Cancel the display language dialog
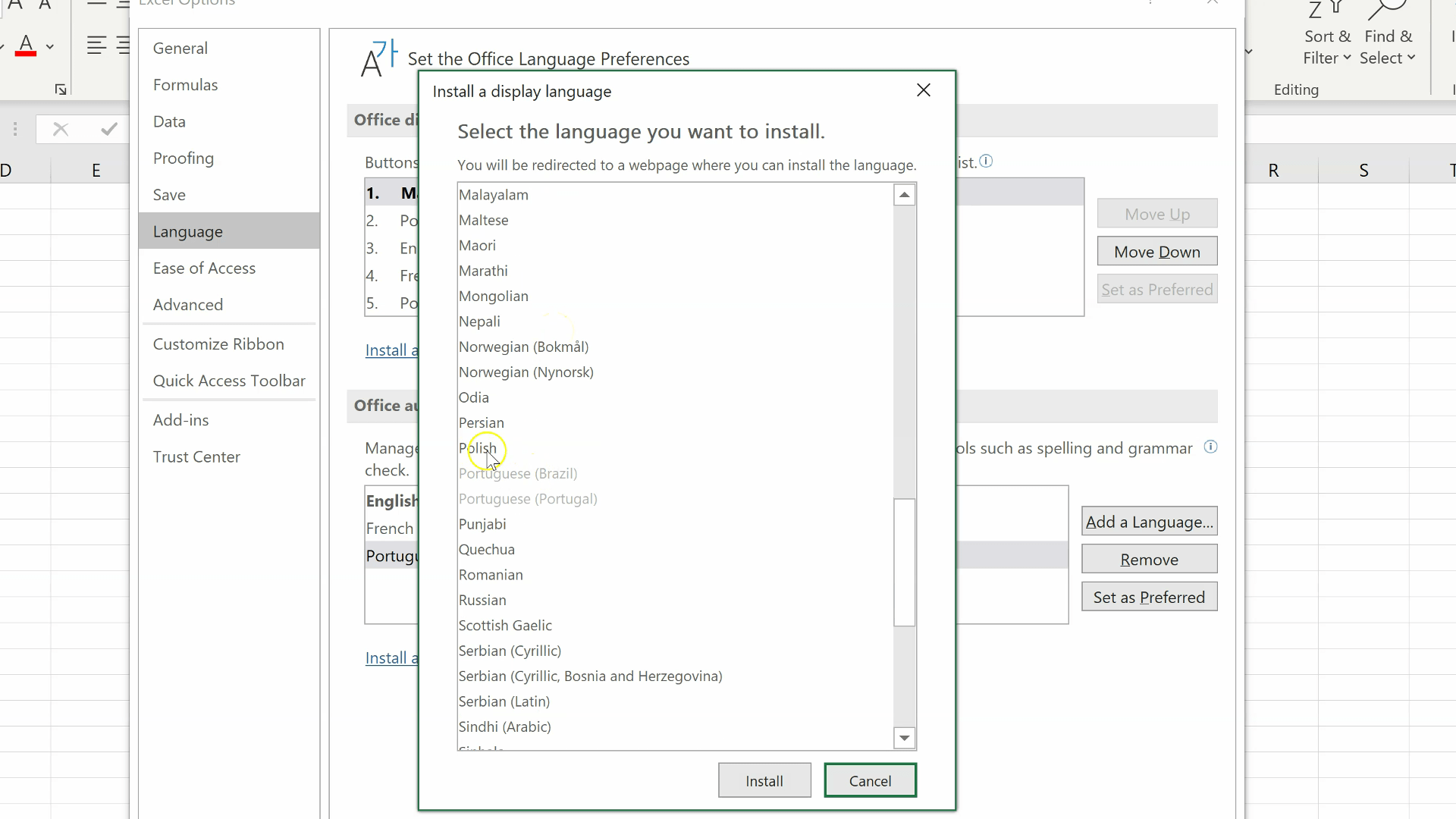 870,780
